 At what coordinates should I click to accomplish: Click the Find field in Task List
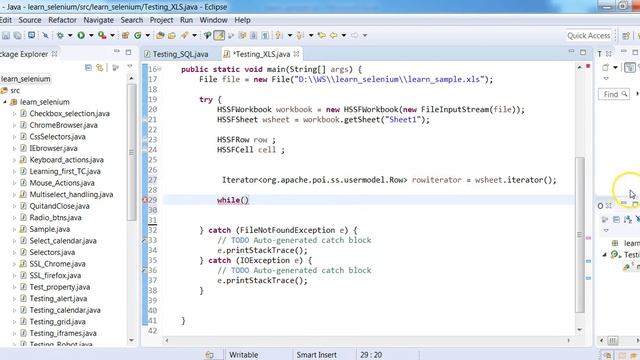pos(613,94)
